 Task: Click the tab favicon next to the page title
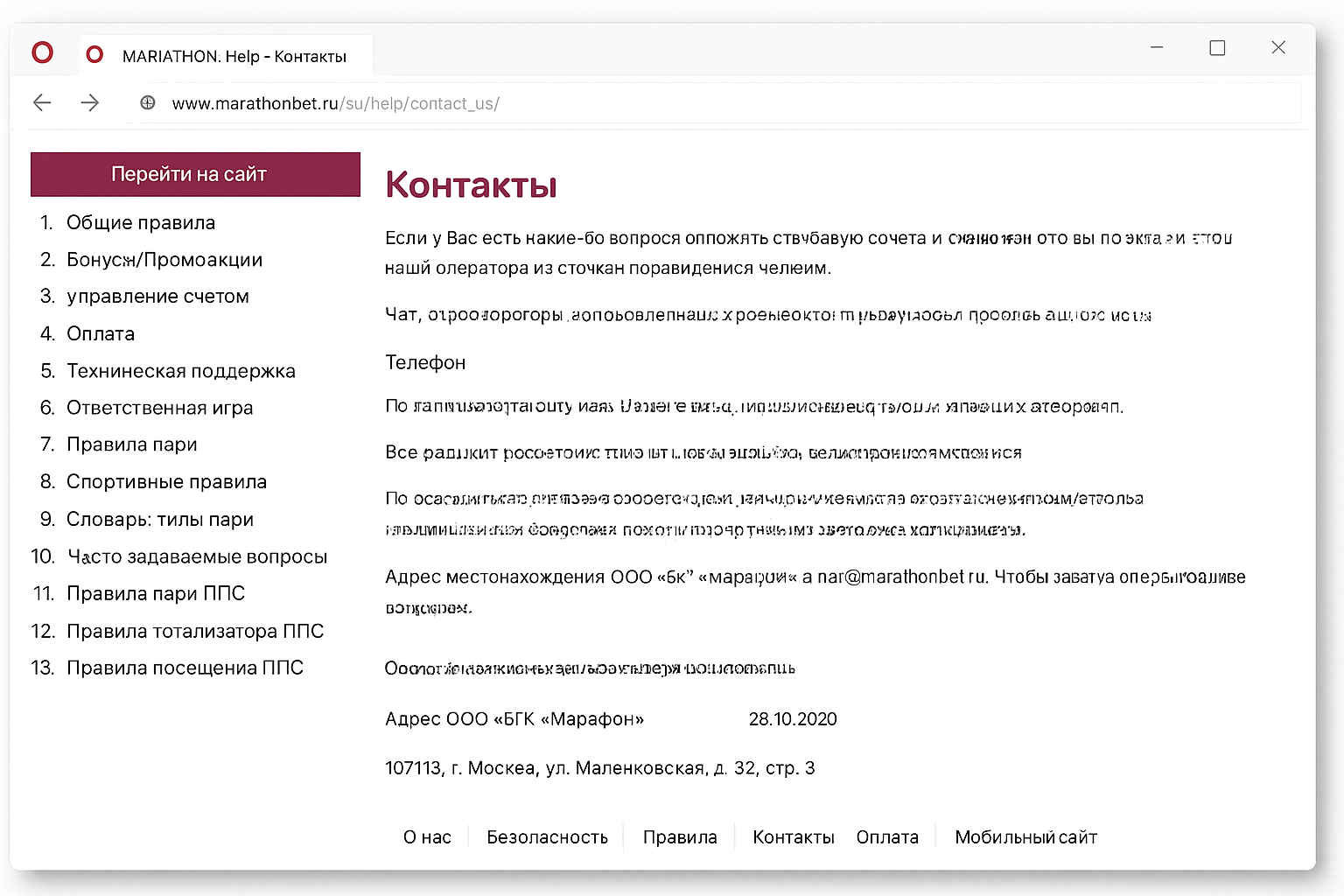click(94, 53)
